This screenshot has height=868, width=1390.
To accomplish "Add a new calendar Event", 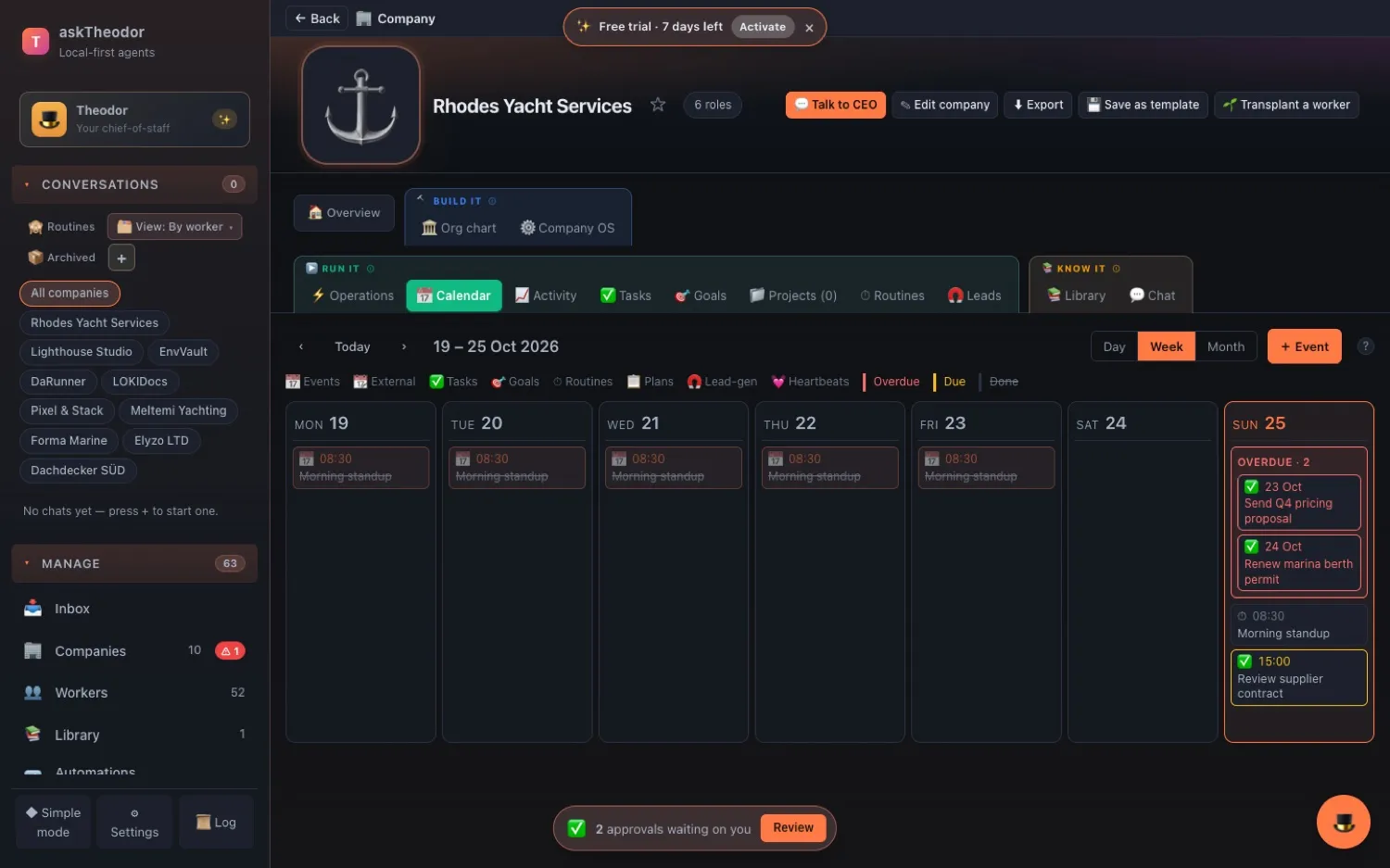I will tap(1305, 346).
